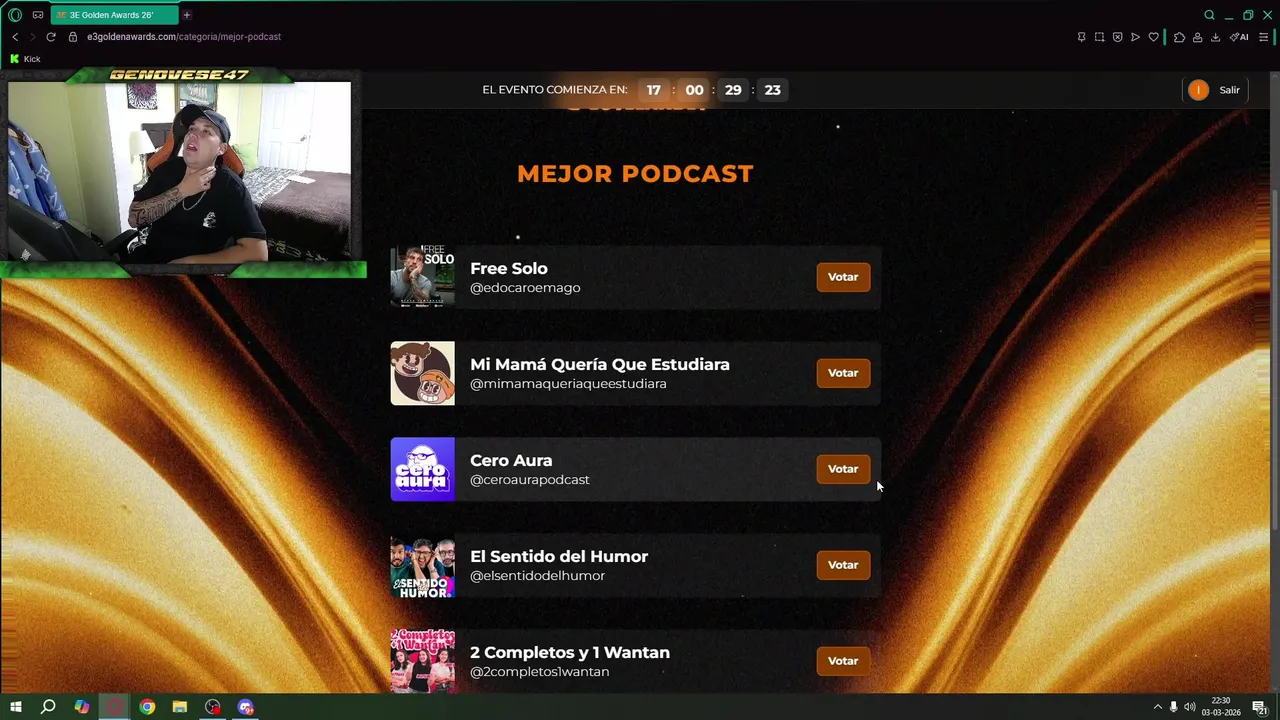Focus the e3goldenawards.com address bar
1280x720 pixels.
click(x=184, y=37)
